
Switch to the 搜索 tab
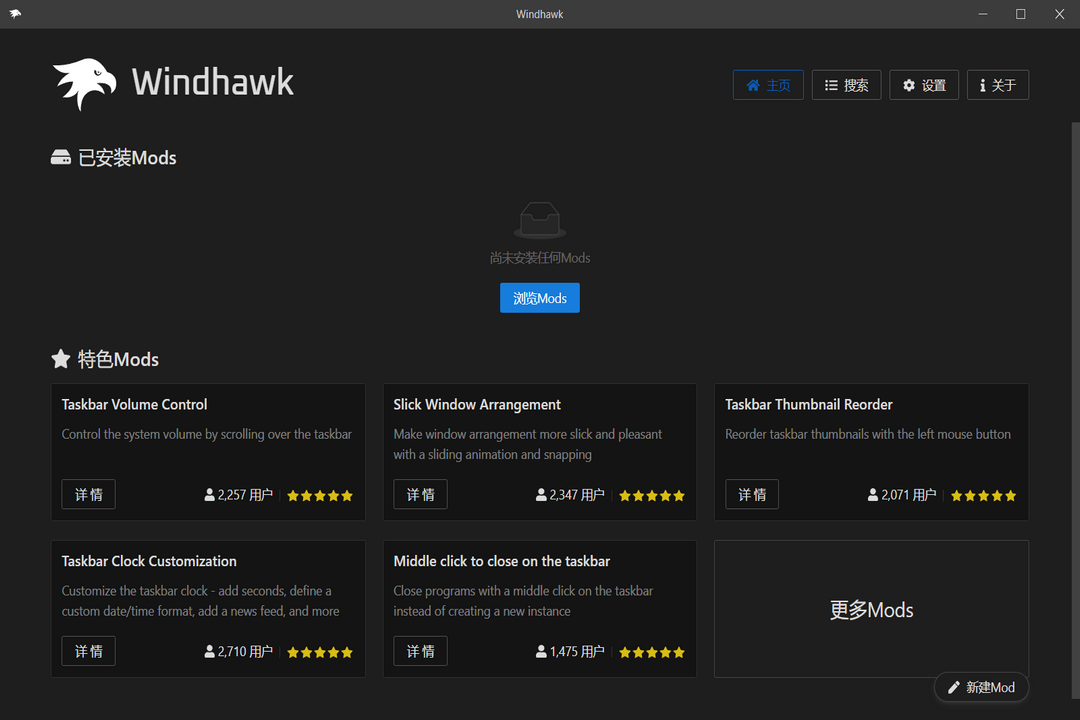[846, 85]
